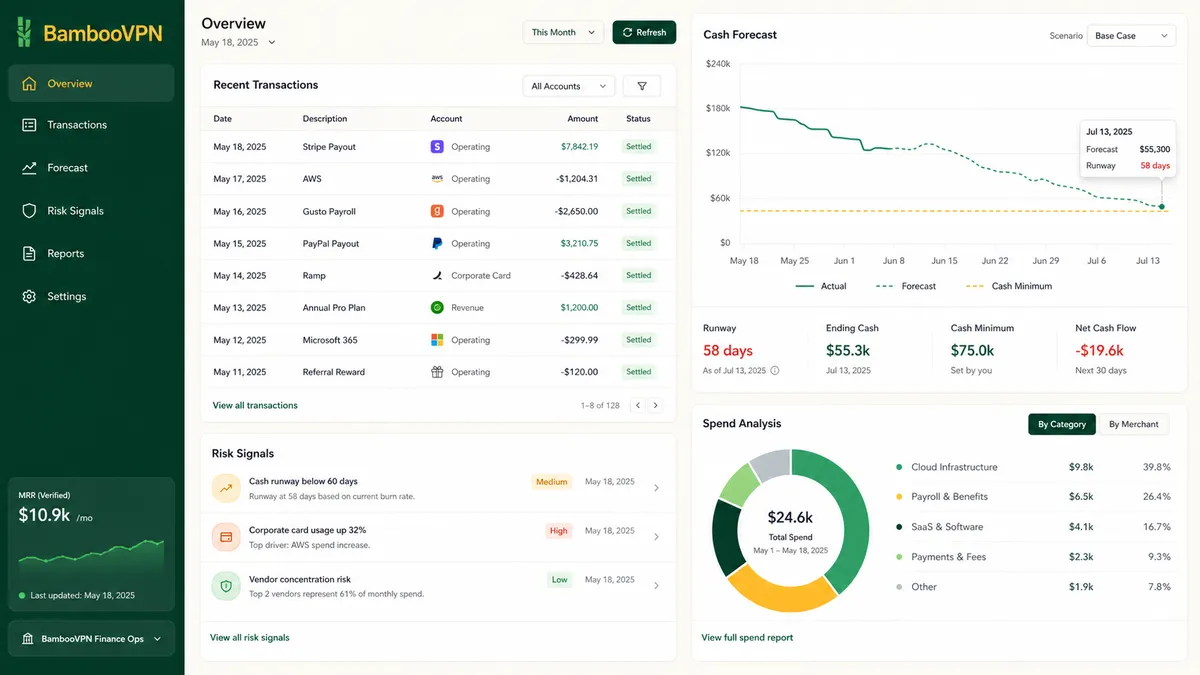Click the Amount column header
The image size is (1200, 675).
point(583,119)
